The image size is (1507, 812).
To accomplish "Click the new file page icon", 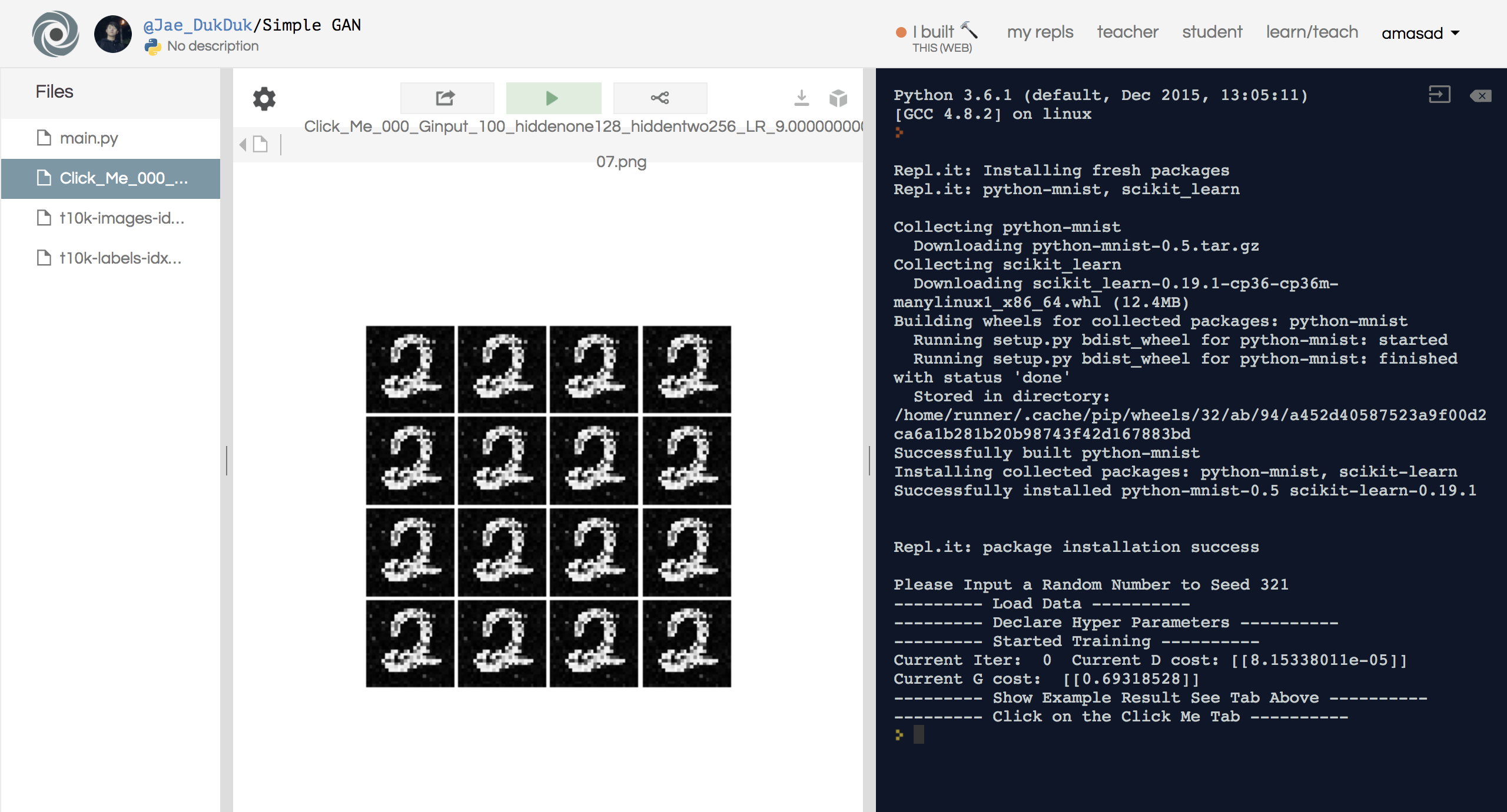I will (260, 144).
